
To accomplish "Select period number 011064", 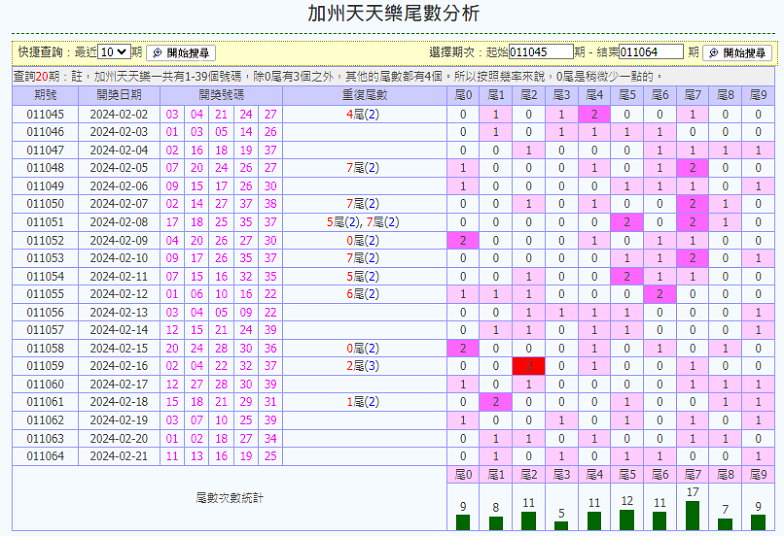I will pyautogui.click(x=45, y=456).
